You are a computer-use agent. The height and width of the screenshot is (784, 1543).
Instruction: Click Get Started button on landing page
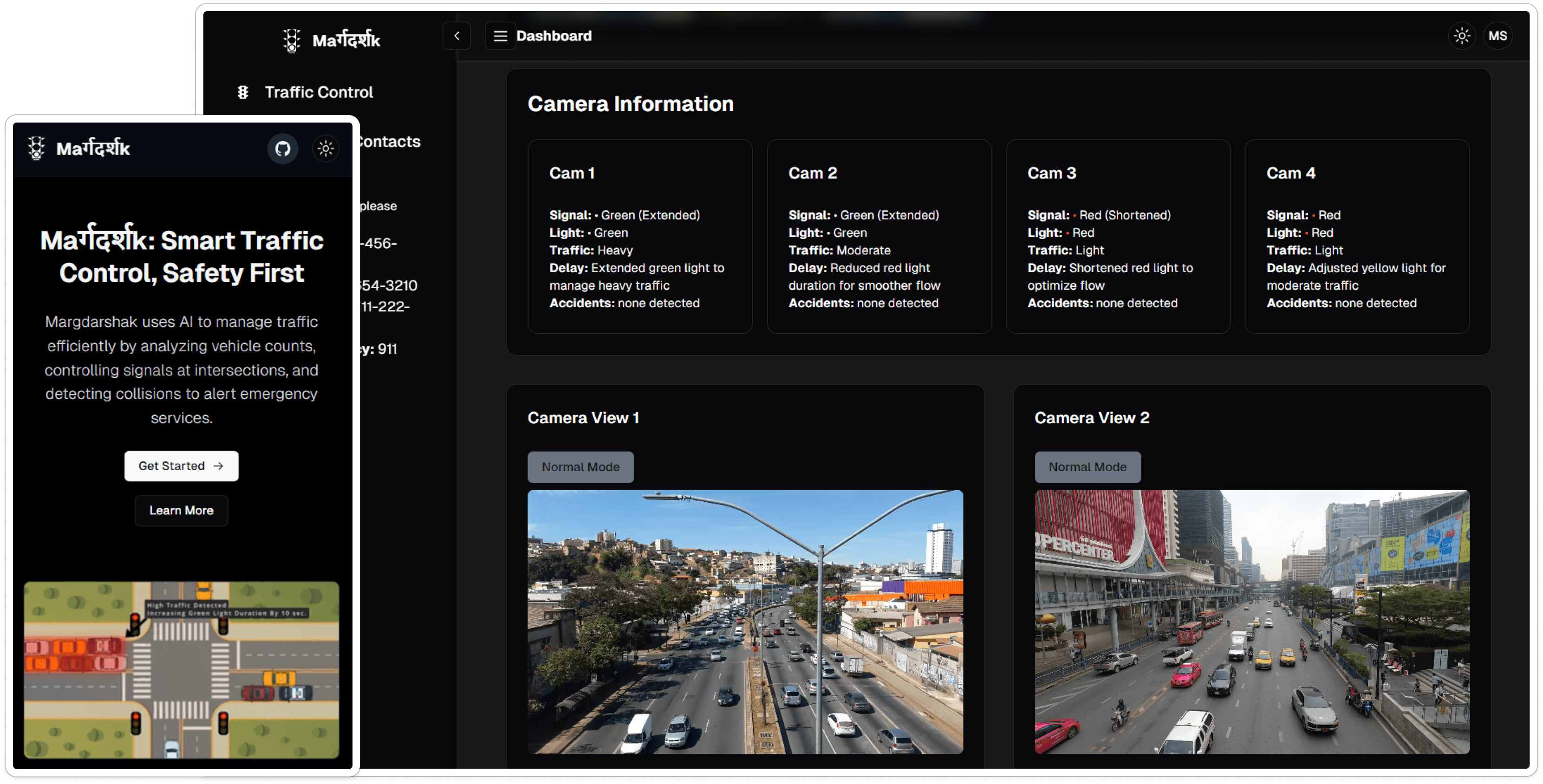point(181,466)
